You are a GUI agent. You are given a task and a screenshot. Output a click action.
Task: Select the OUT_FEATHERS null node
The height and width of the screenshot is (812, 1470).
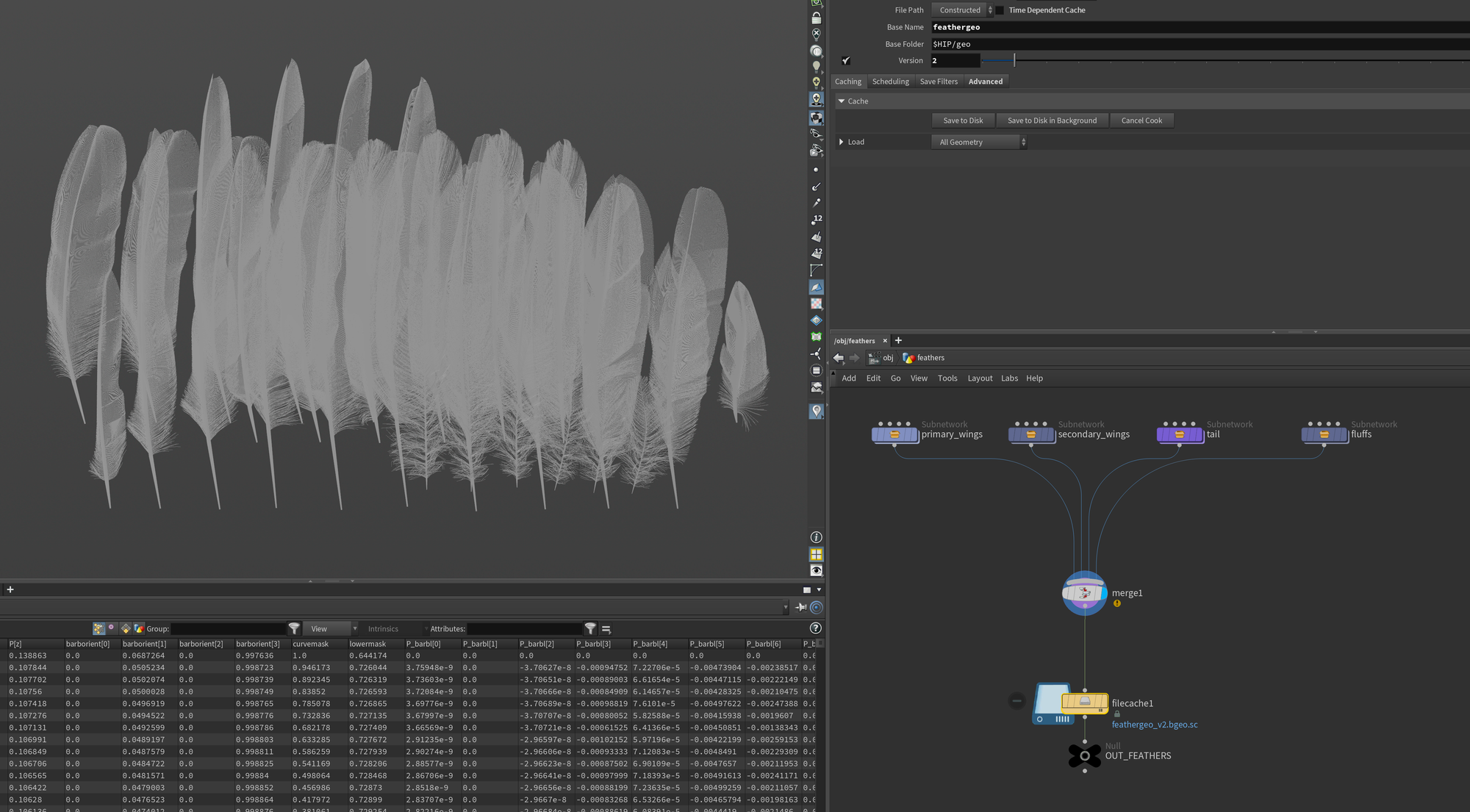[1084, 755]
